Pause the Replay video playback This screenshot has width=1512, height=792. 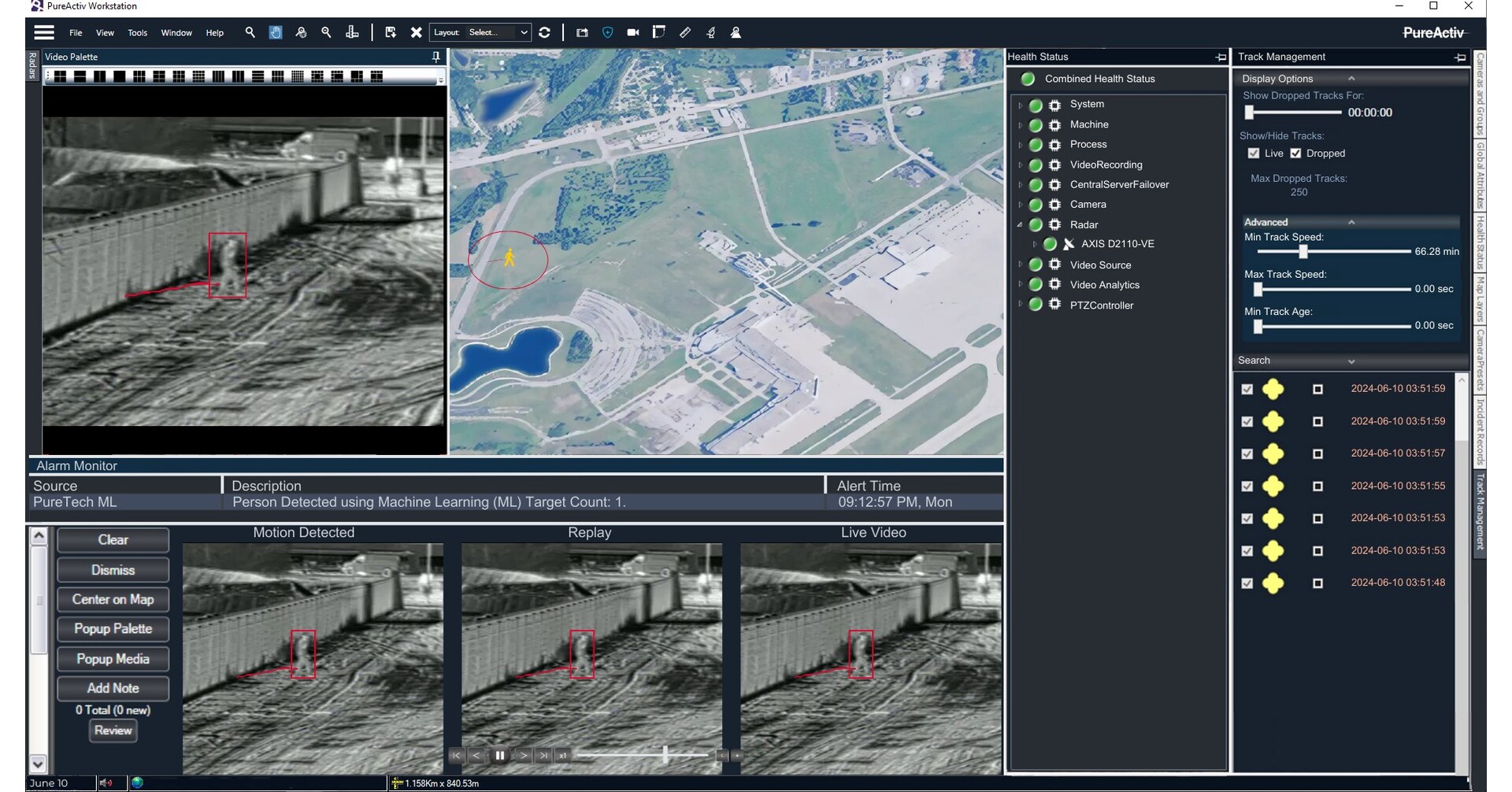499,756
